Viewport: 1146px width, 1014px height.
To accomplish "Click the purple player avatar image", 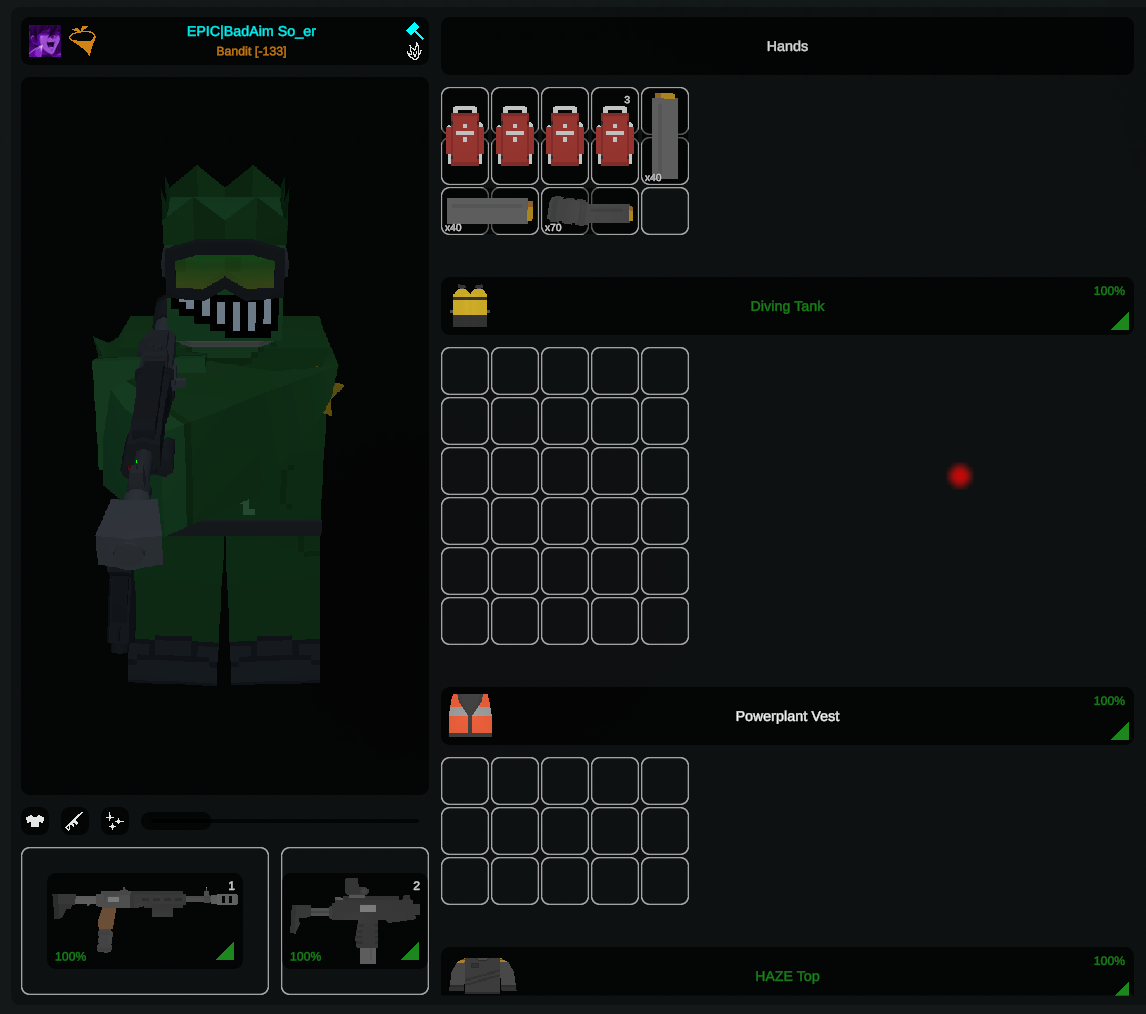I will (x=45, y=41).
